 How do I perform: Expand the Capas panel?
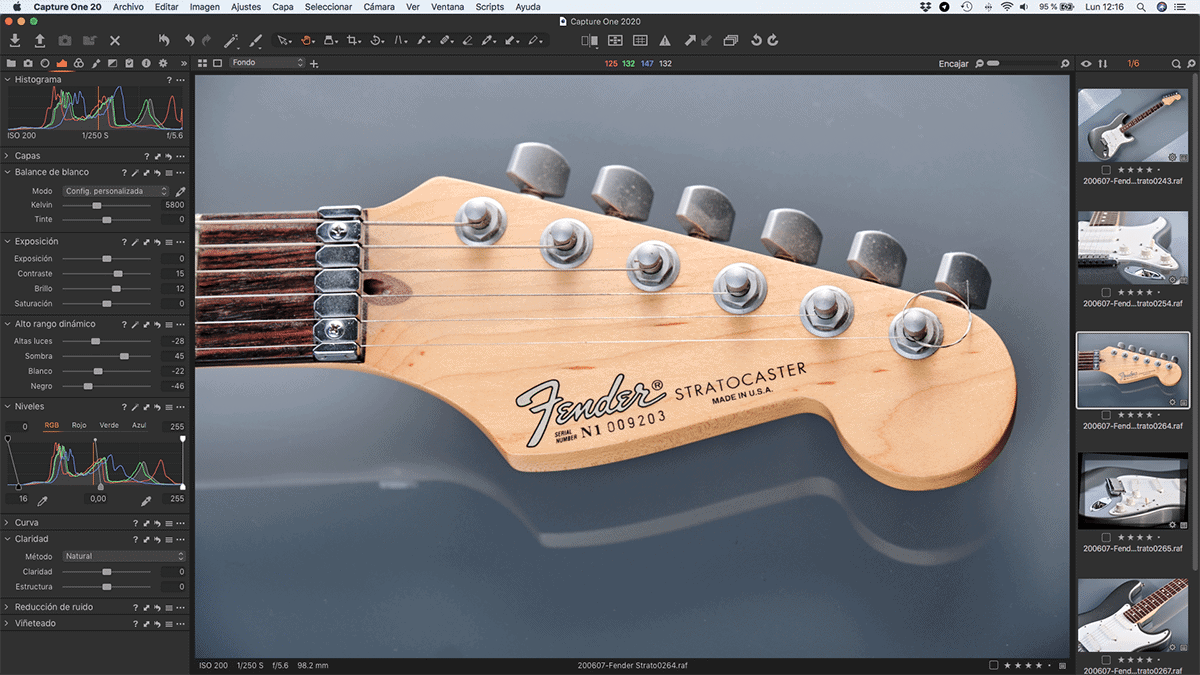[6, 156]
